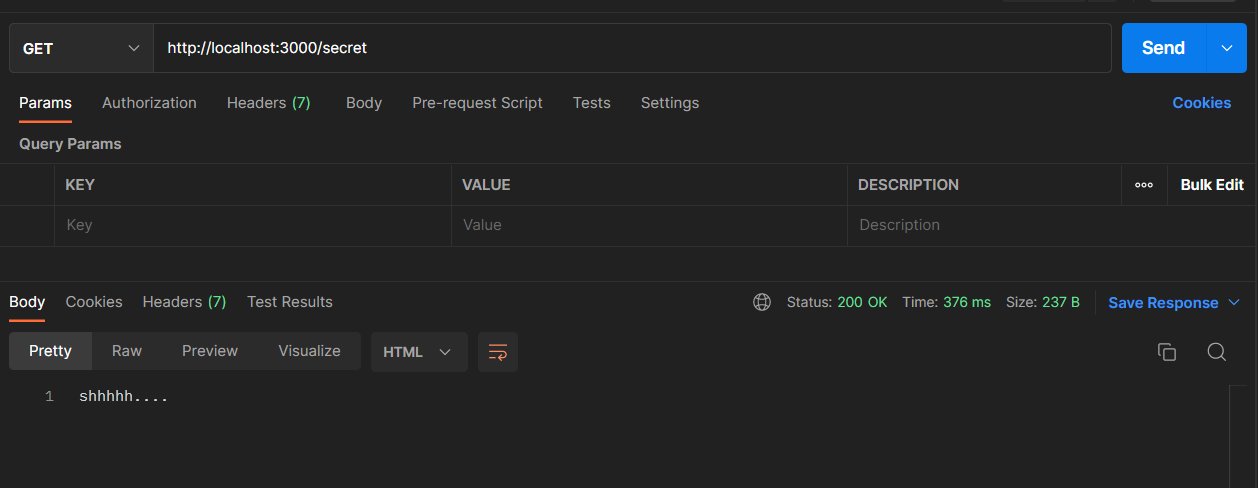The height and width of the screenshot is (488, 1258).
Task: Select the Raw response view
Action: (127, 351)
